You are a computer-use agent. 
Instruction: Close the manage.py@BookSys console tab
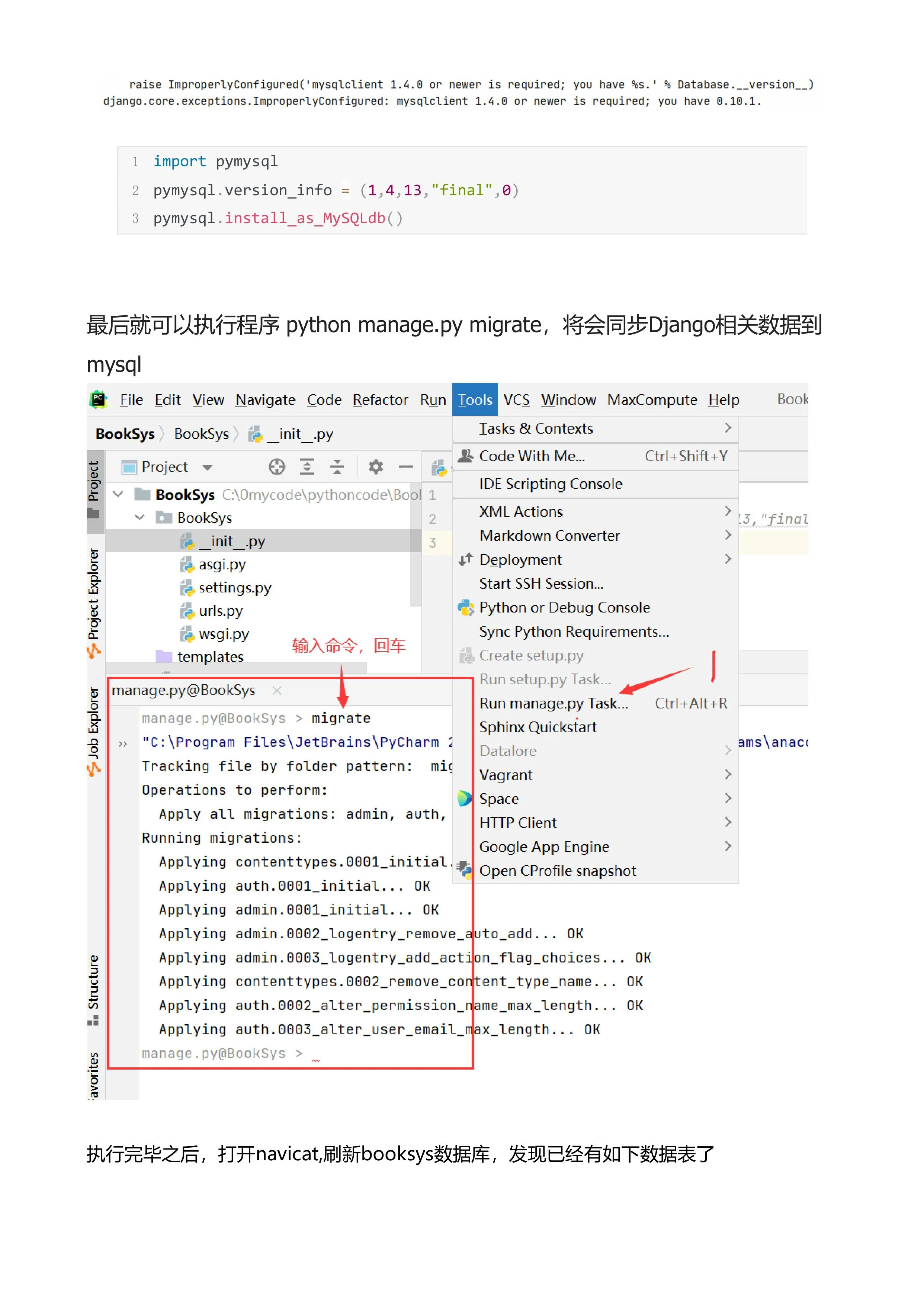pos(277,691)
